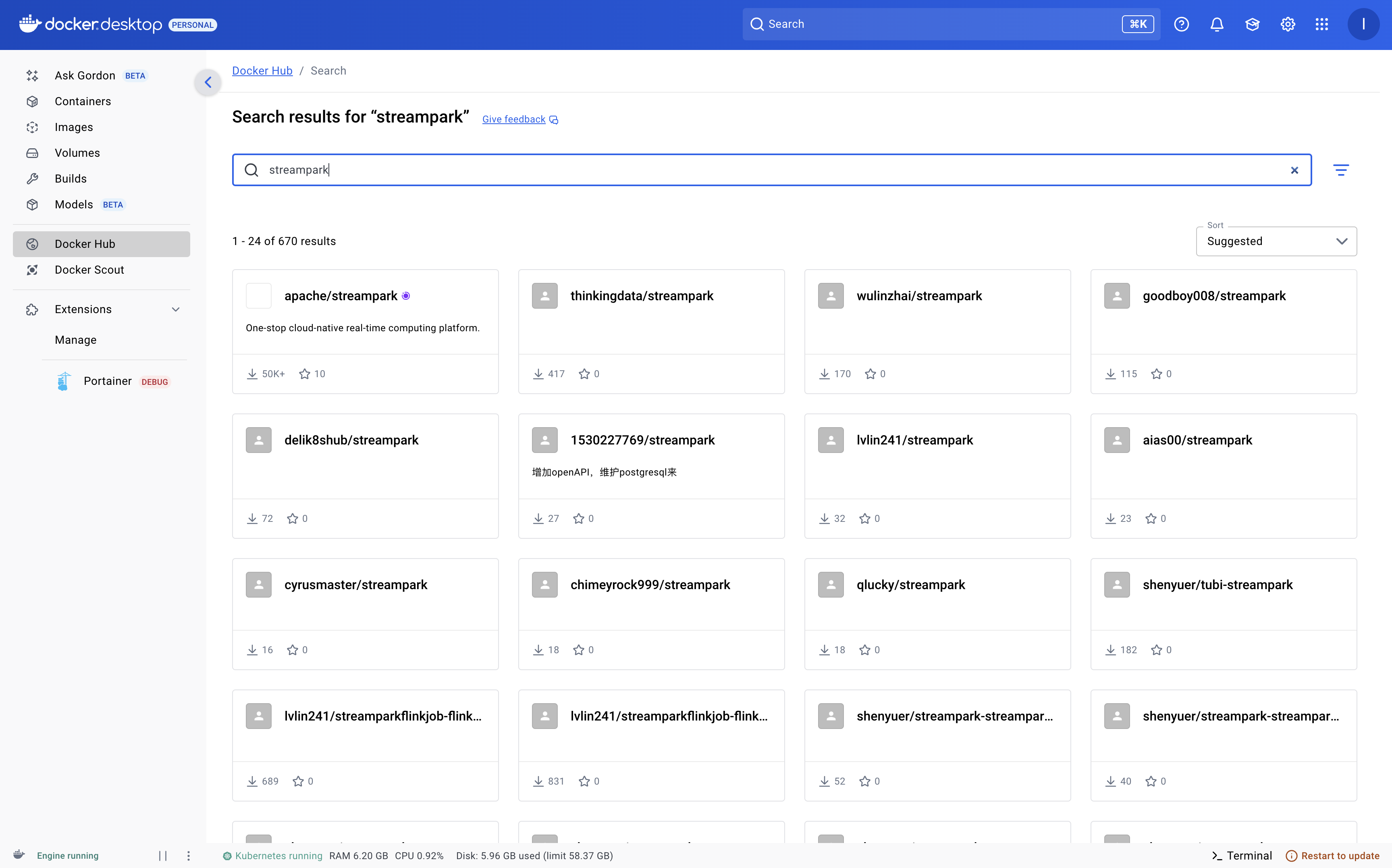Click the magnifier icon in search field

click(251, 170)
